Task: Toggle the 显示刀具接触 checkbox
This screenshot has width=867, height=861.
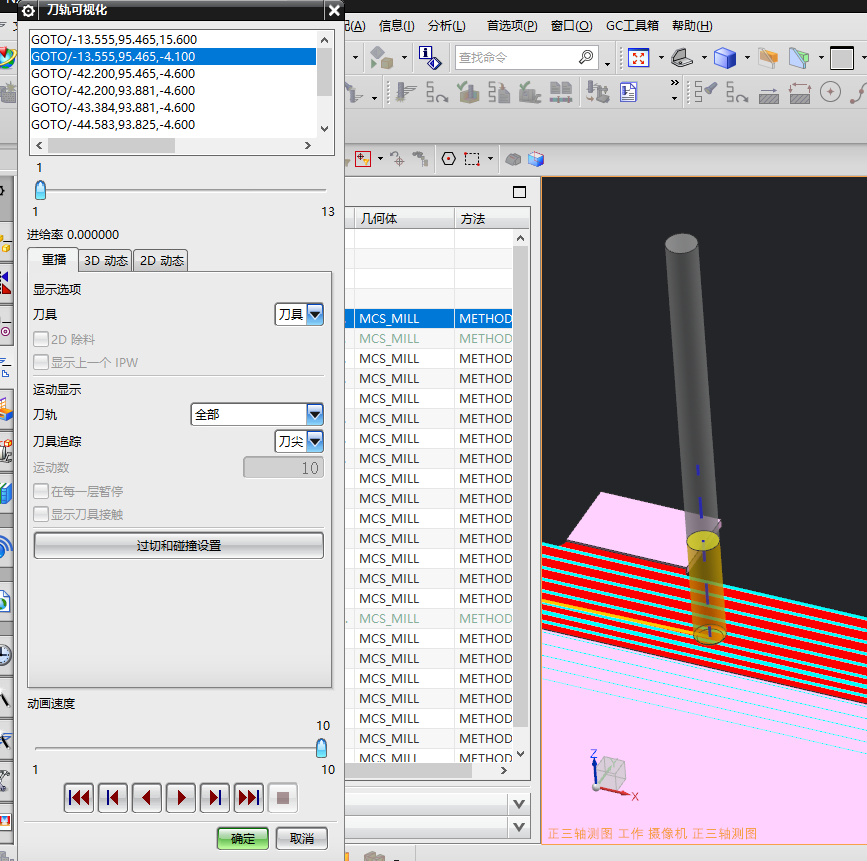Action: pyautogui.click(x=41, y=514)
